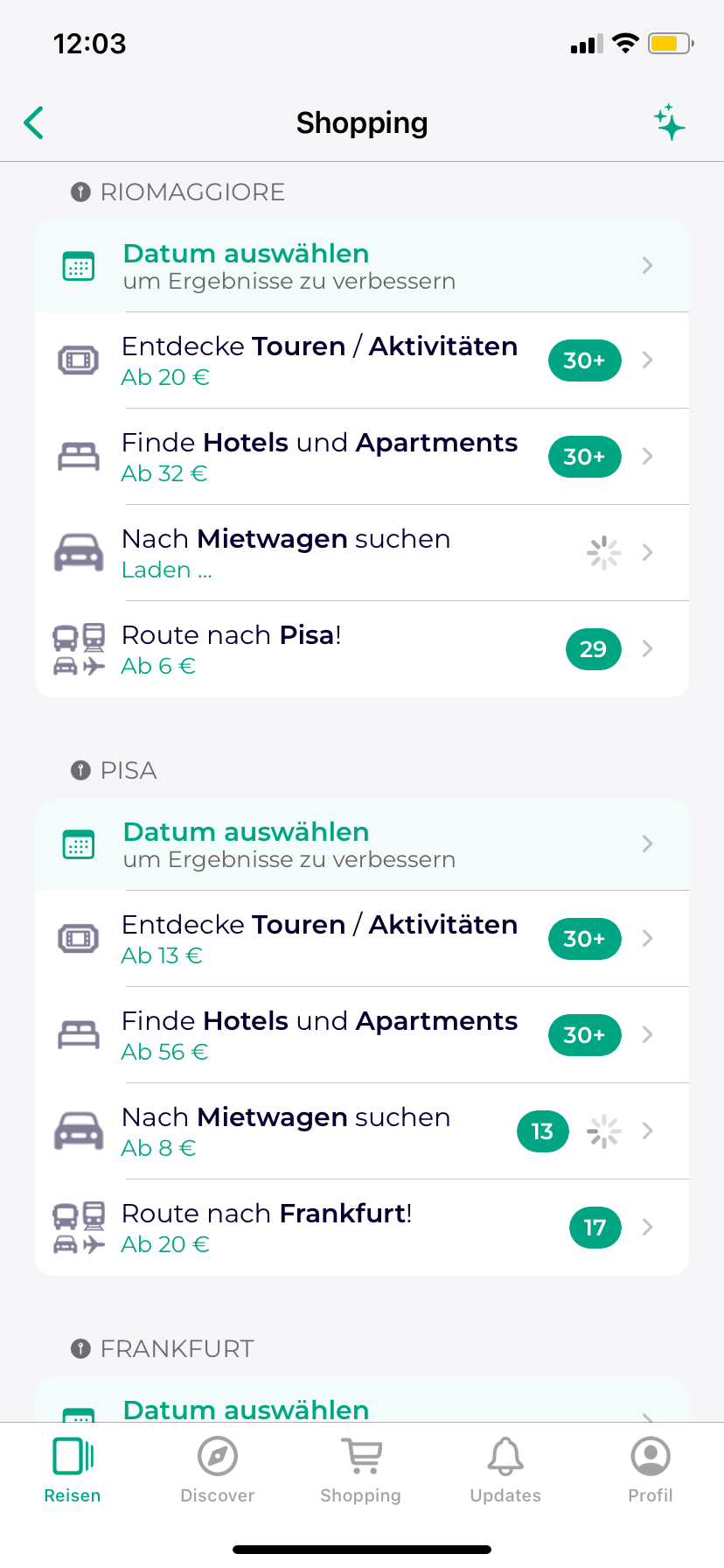Open the Shopping cart tab
The image size is (724, 1568).
[x=360, y=1470]
